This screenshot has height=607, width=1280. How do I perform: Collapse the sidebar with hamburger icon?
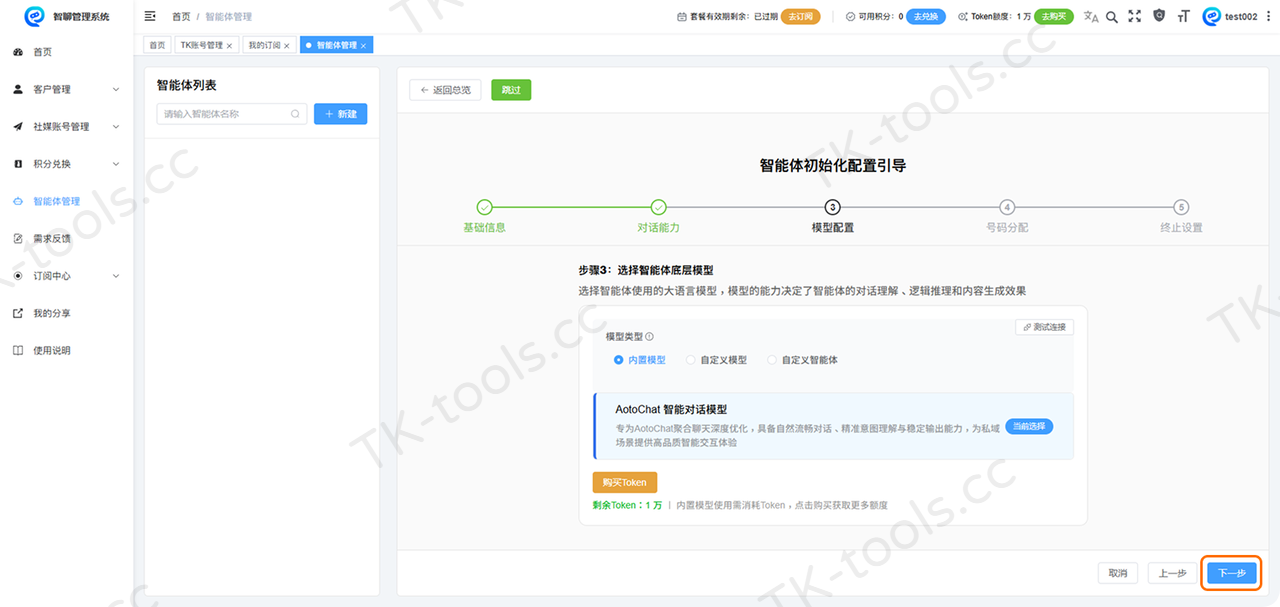150,16
